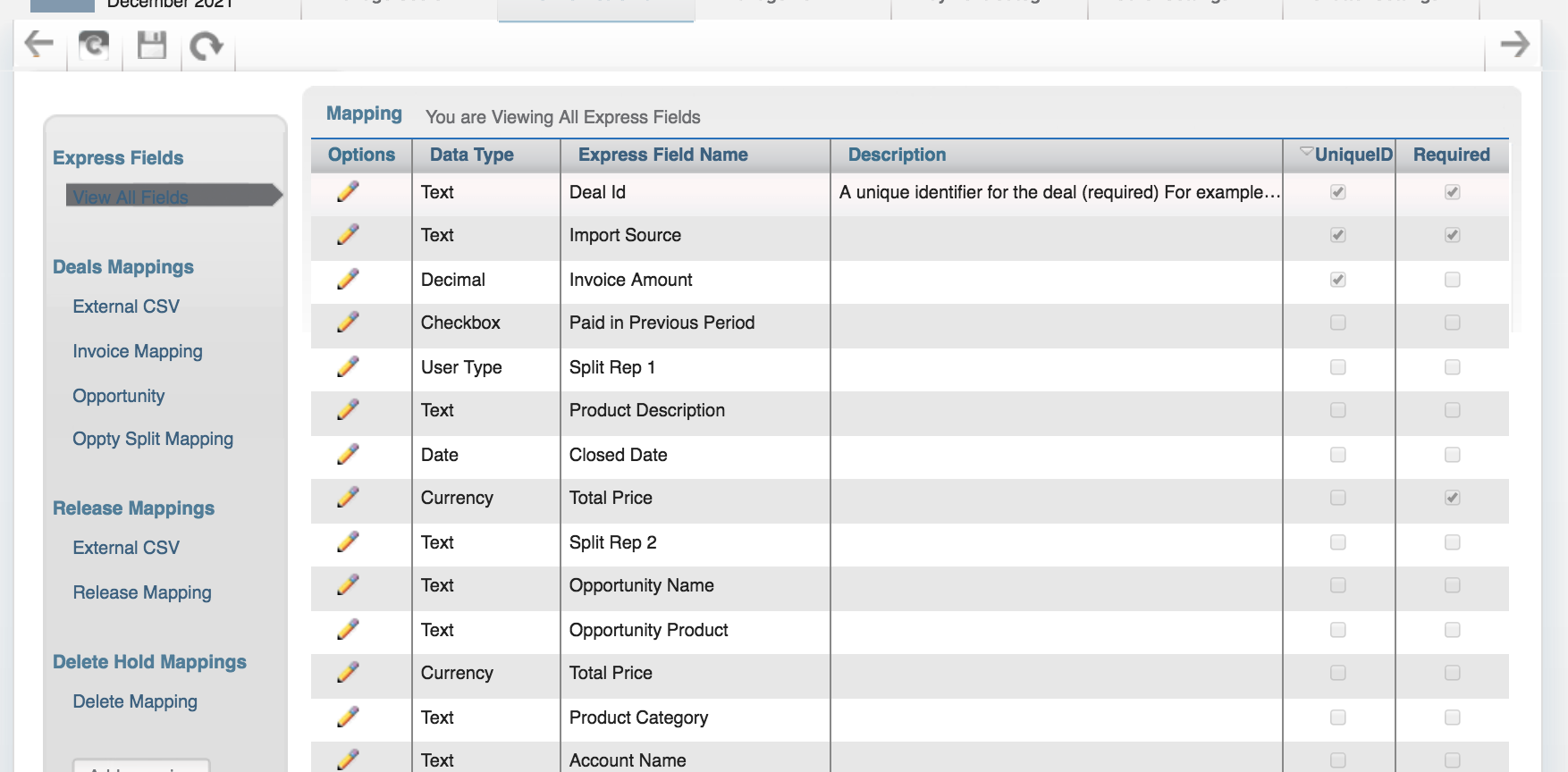
Task: Click the 'Opportunity Product' field name
Action: [649, 630]
